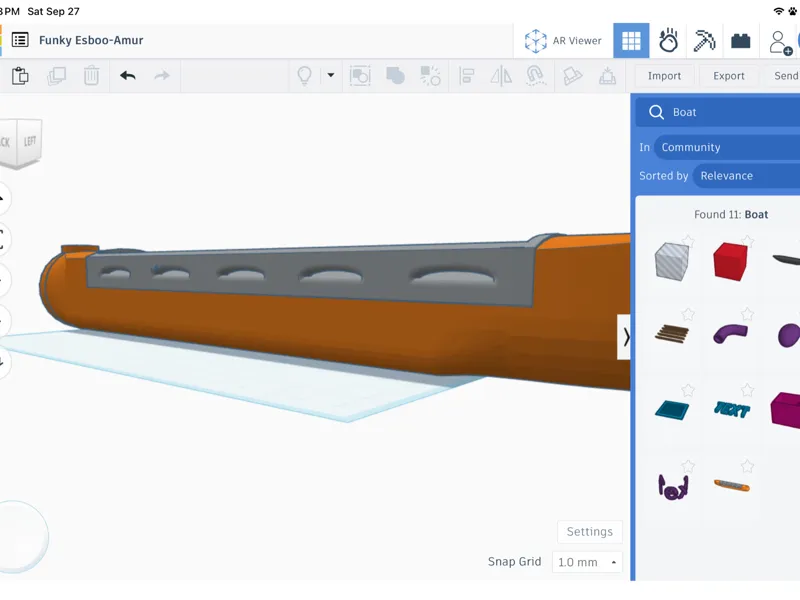This screenshot has width=800, height=600.
Task: Select the teal TEXT shape
Action: click(x=732, y=410)
